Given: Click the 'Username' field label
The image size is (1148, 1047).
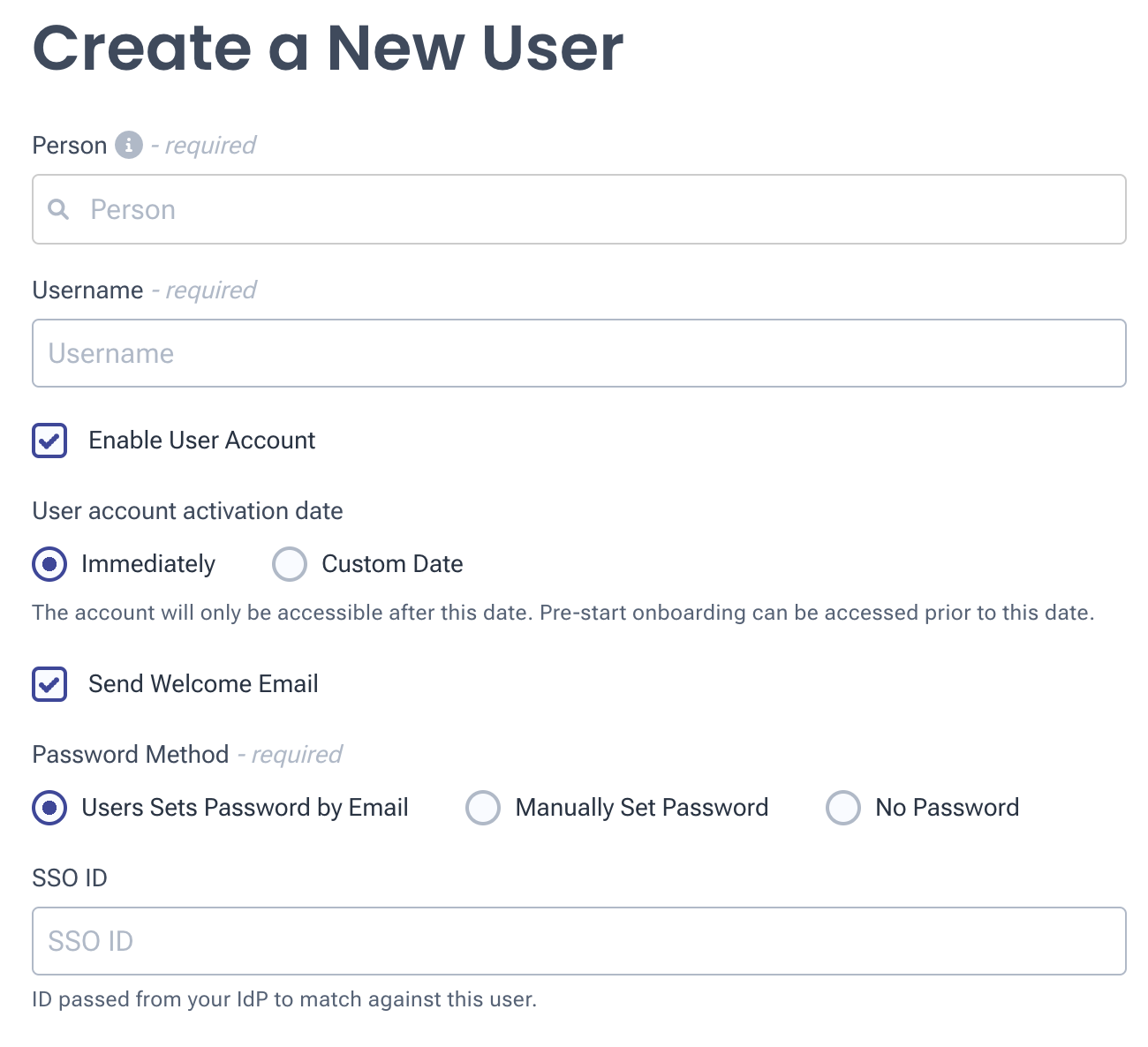Looking at the screenshot, I should [x=87, y=290].
